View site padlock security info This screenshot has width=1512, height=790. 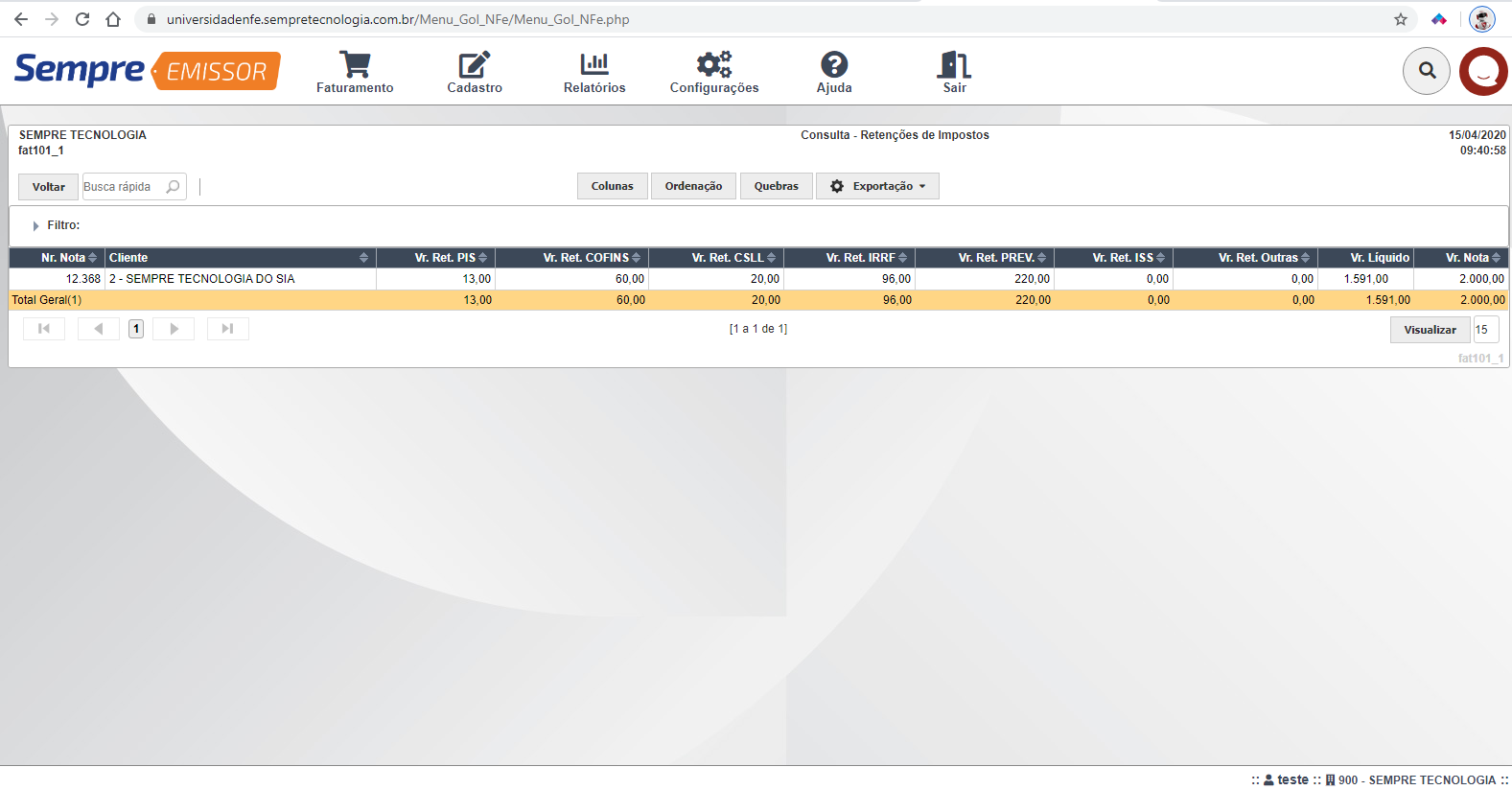coord(151,19)
